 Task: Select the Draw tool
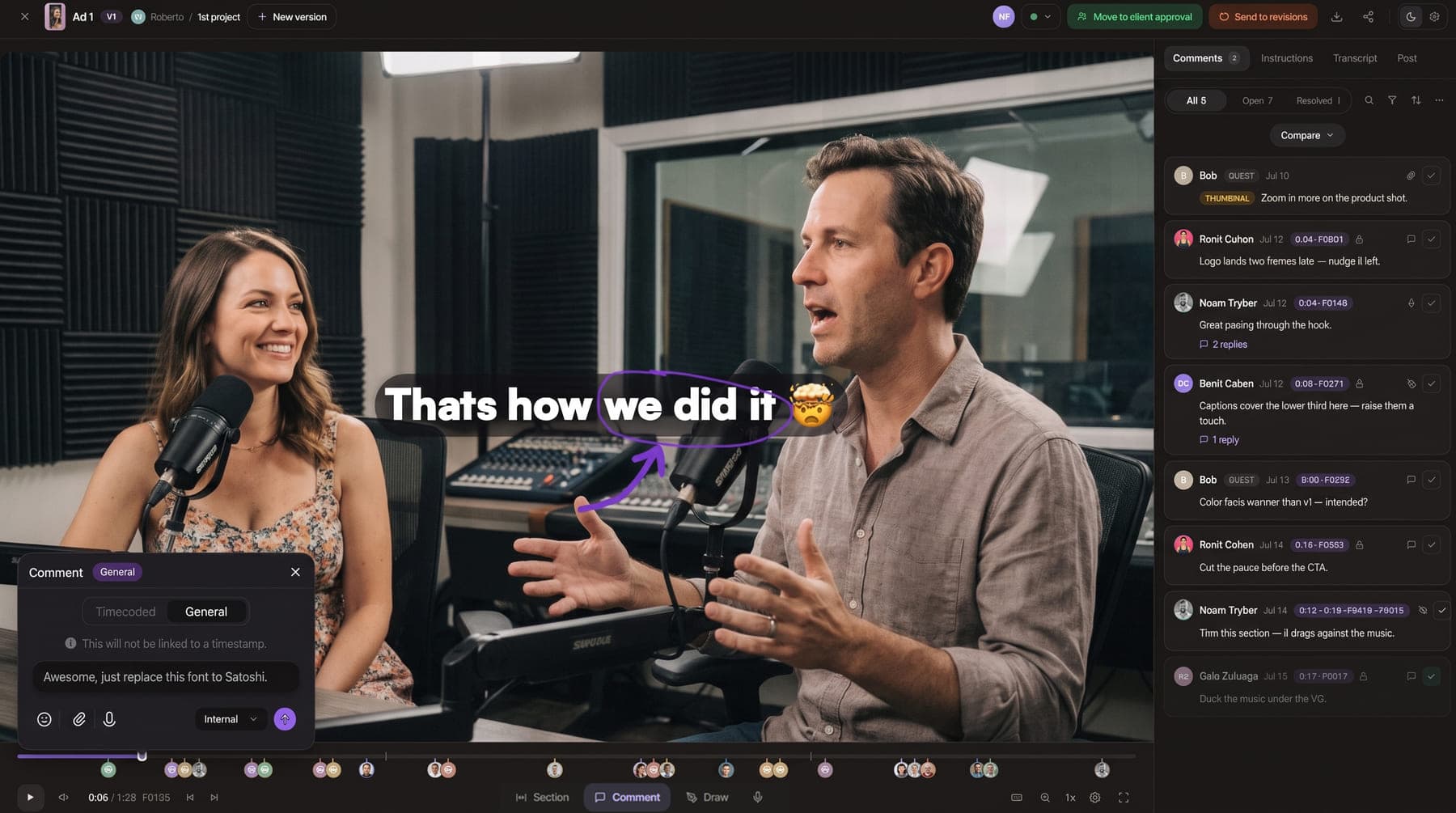(x=707, y=798)
